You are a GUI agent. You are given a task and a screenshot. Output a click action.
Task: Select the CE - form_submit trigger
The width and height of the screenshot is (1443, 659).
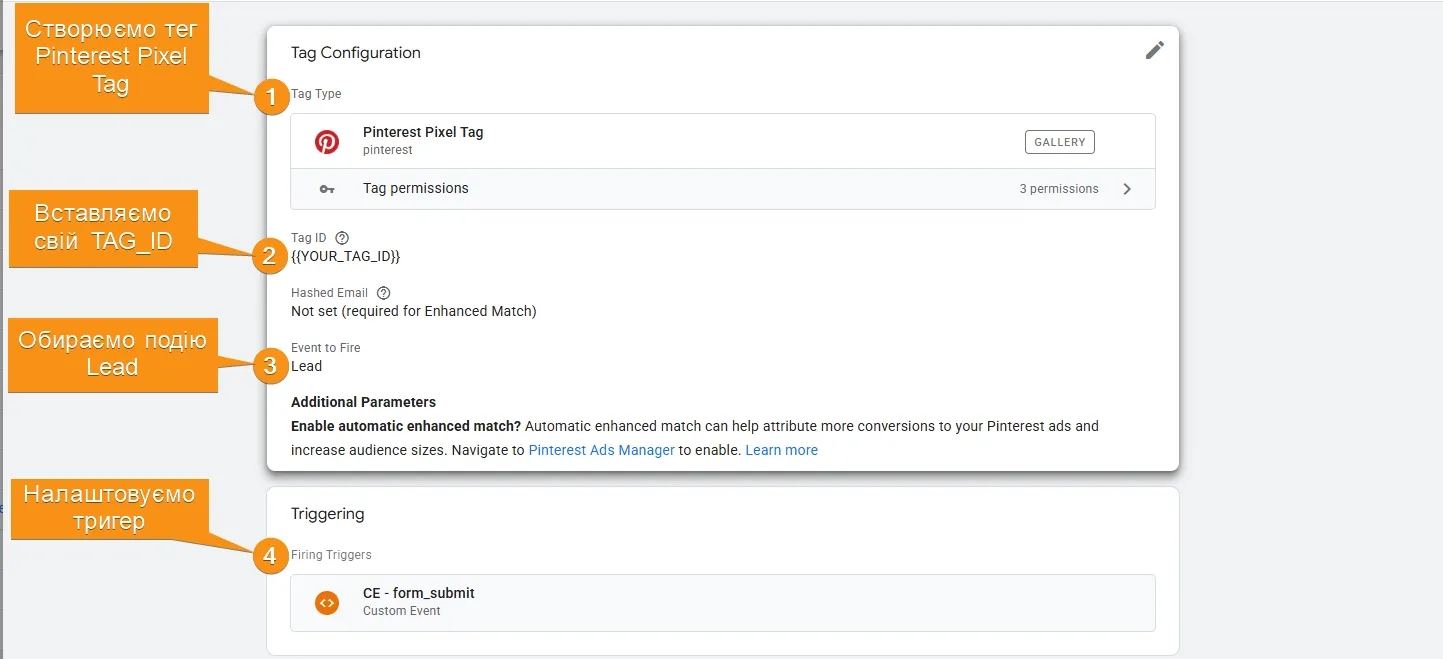tap(722, 602)
